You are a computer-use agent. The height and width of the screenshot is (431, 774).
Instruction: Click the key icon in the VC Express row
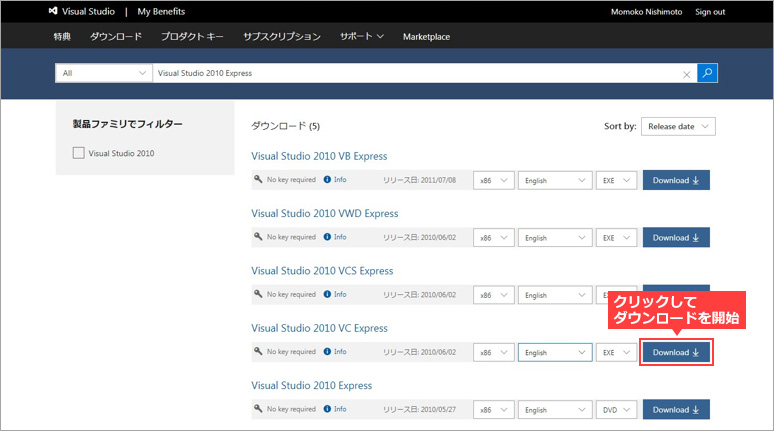click(258, 351)
